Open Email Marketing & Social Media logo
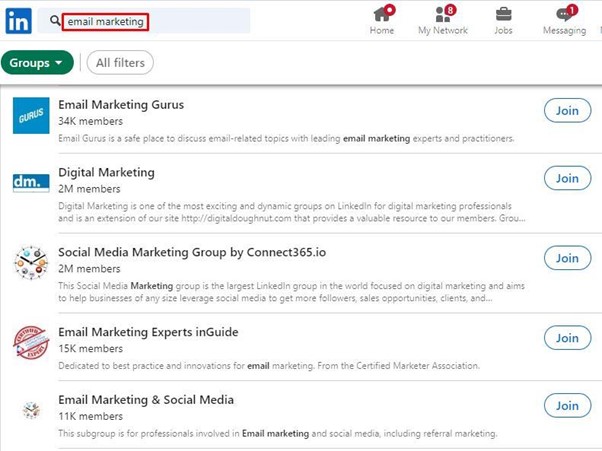The image size is (602, 451). [x=31, y=410]
